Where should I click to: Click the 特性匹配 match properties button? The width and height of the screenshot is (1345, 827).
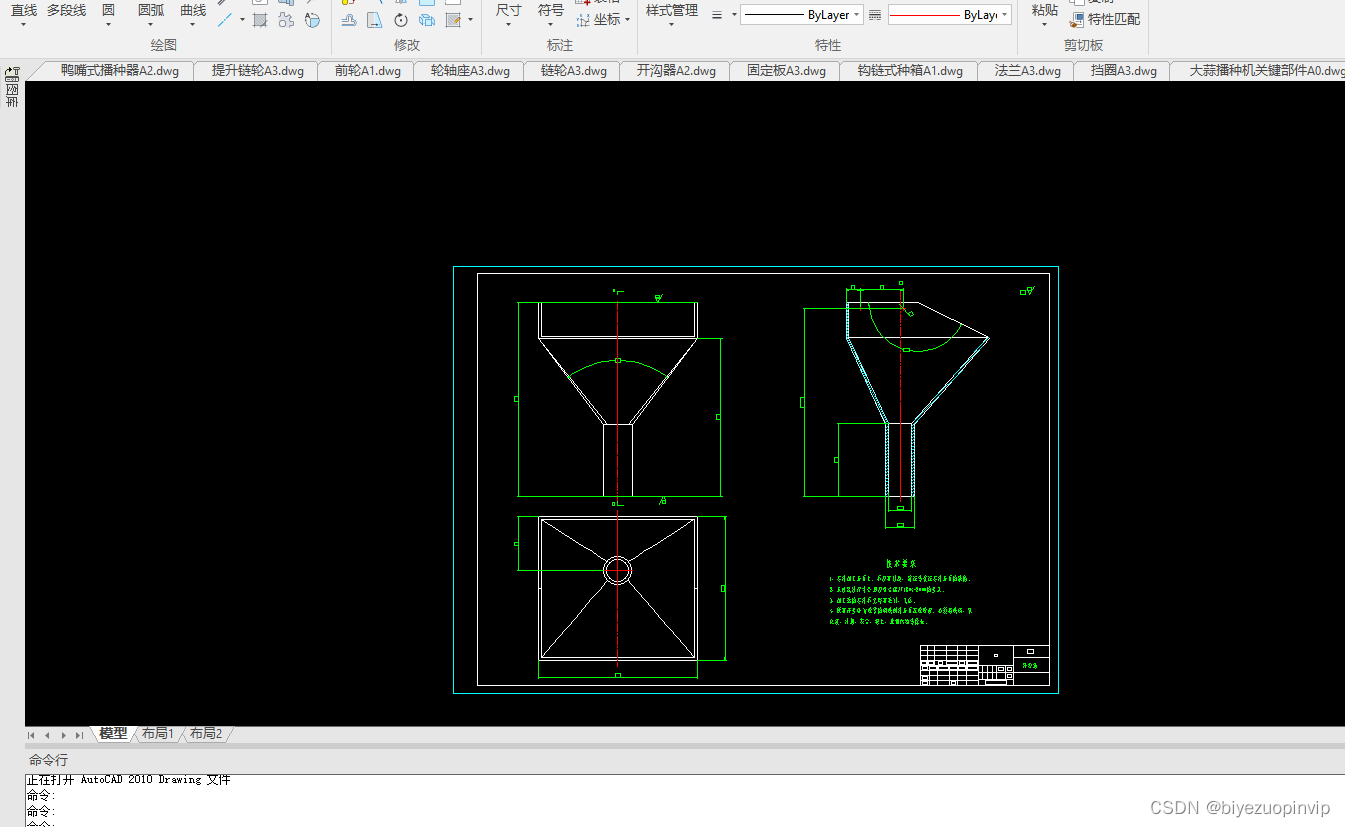pyautogui.click(x=1104, y=19)
